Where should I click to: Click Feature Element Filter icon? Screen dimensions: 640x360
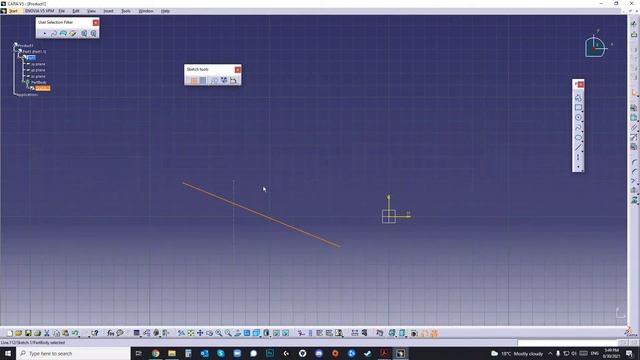pyautogui.click(x=84, y=33)
